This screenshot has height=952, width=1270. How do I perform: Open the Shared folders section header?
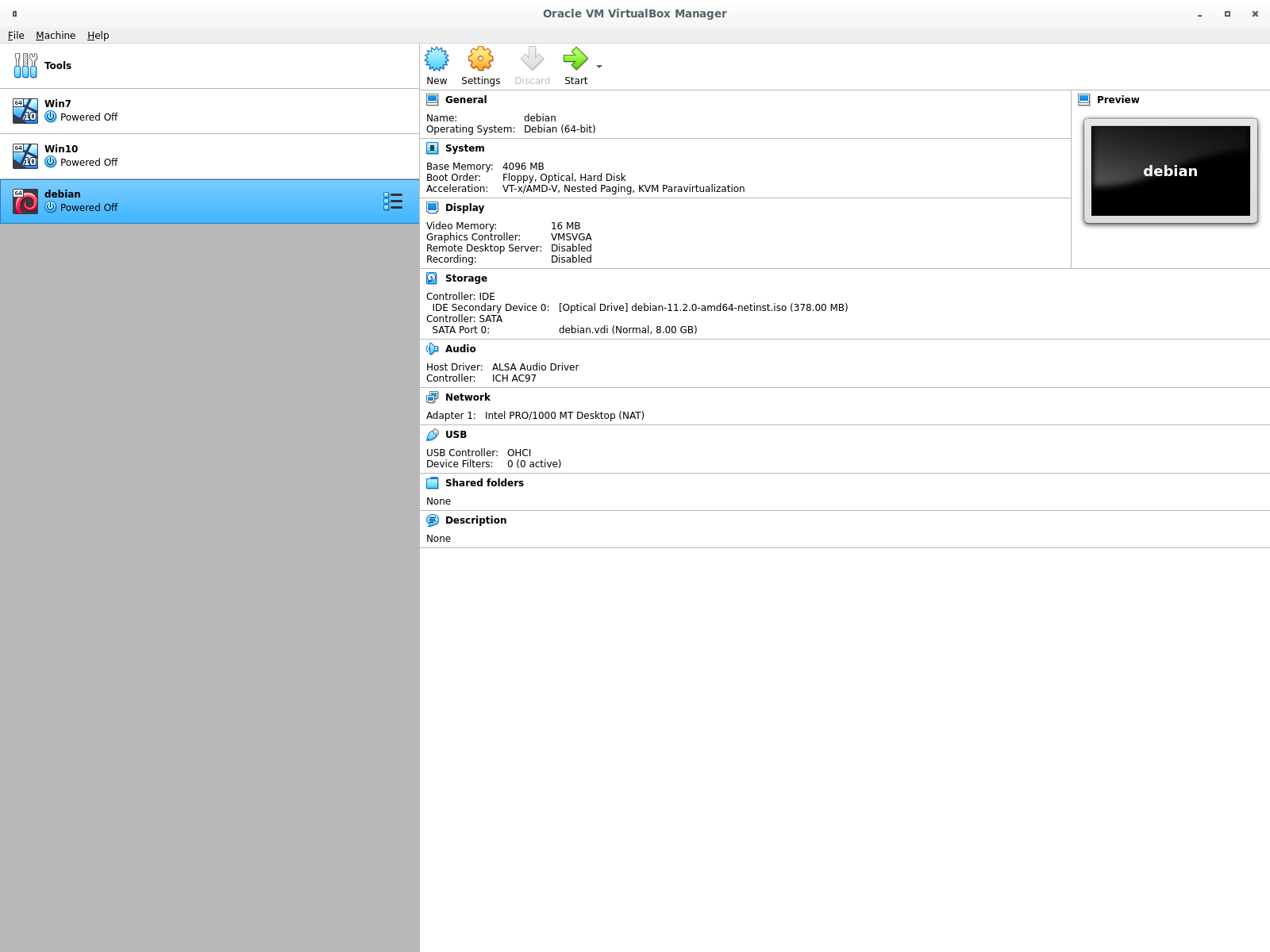point(484,483)
